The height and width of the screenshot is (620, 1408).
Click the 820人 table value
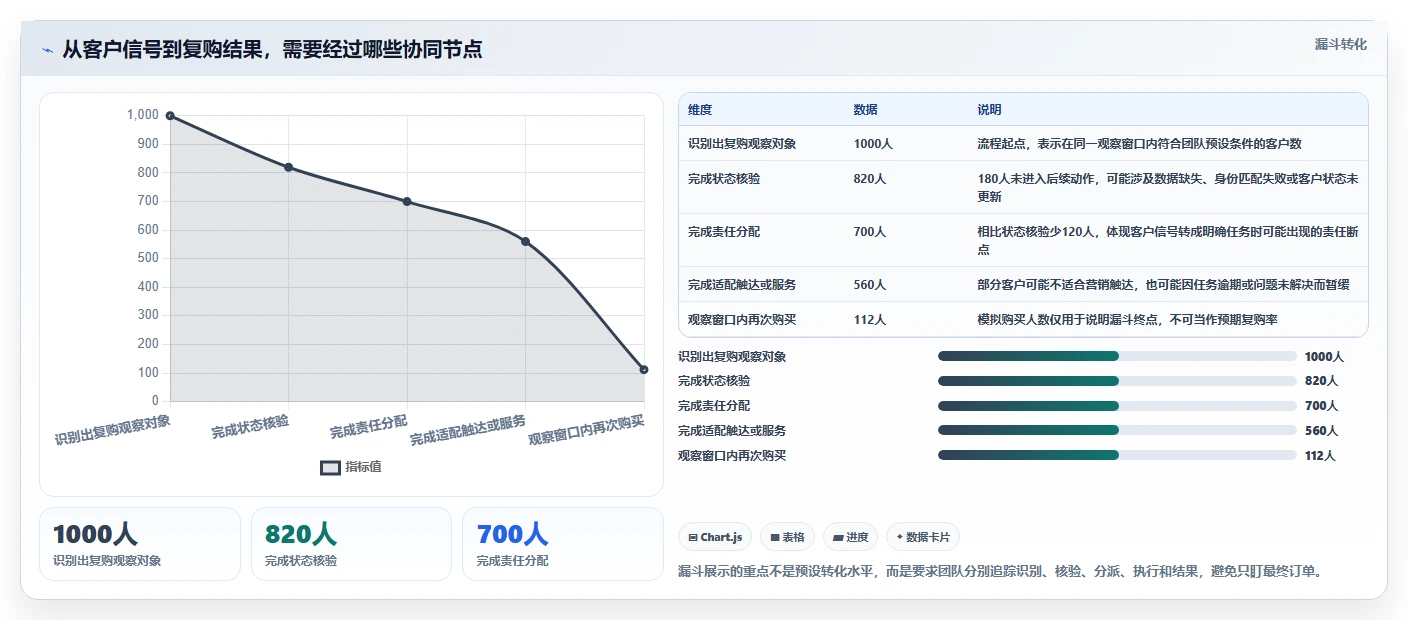pyautogui.click(x=870, y=179)
